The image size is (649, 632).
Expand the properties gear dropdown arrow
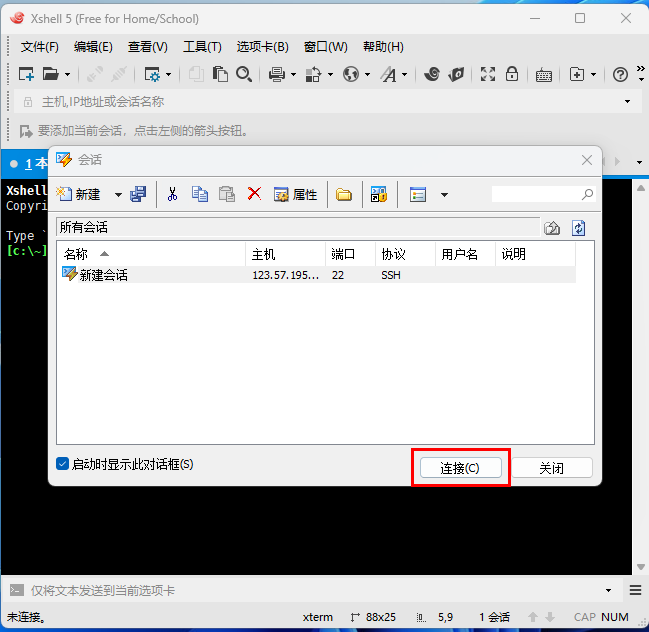(x=168, y=75)
